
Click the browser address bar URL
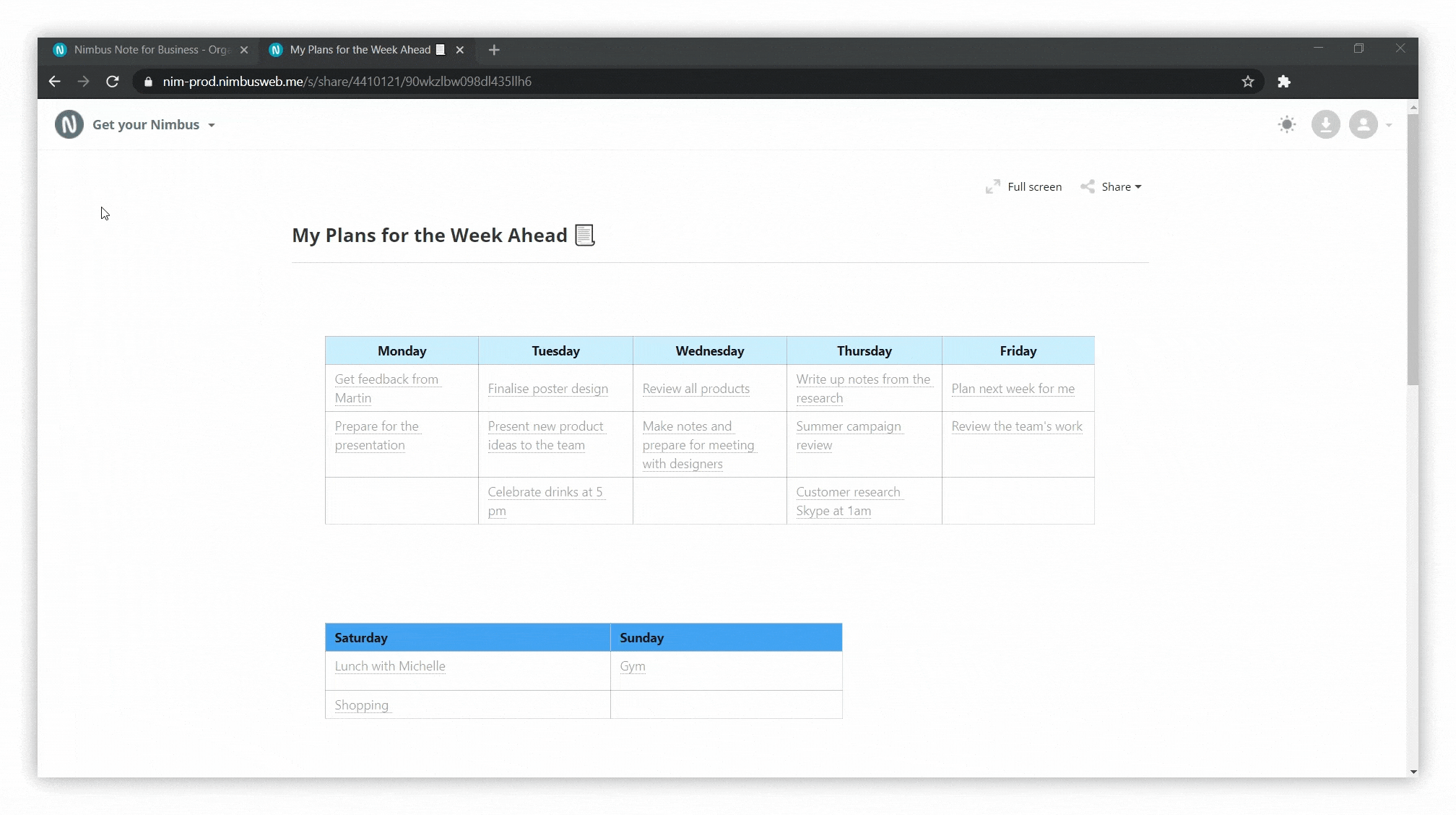347,81
